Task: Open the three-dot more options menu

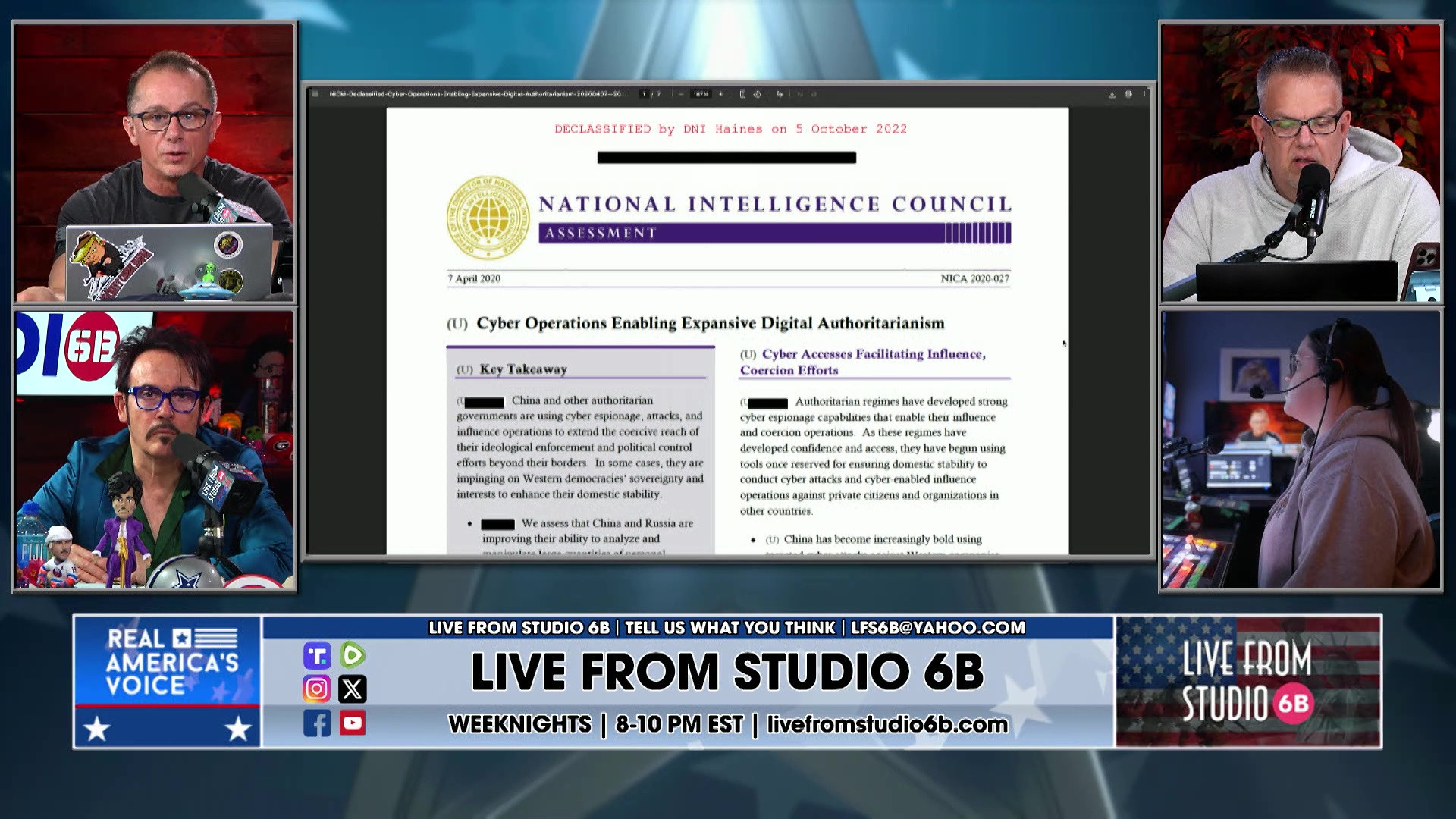Action: tap(1144, 96)
